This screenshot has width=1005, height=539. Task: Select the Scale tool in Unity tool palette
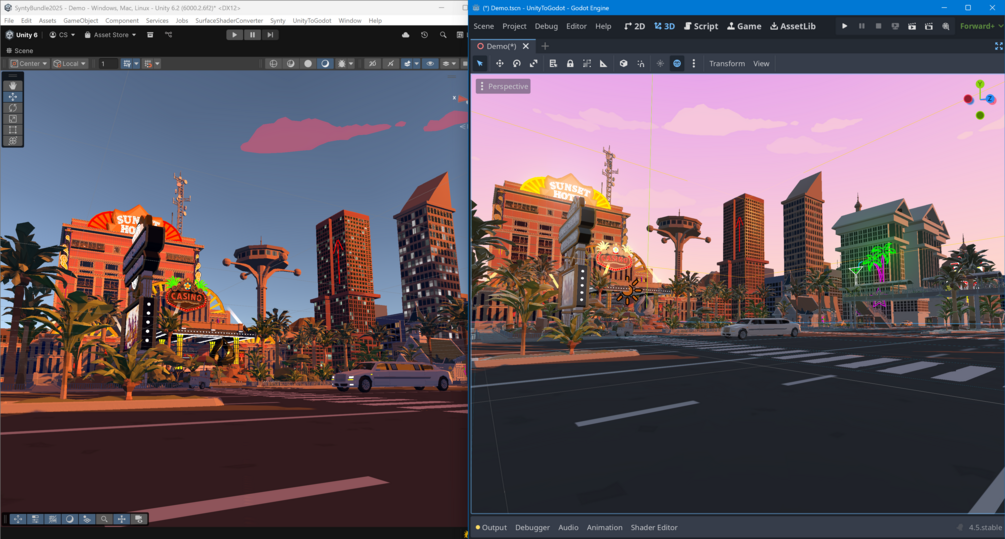click(13, 119)
